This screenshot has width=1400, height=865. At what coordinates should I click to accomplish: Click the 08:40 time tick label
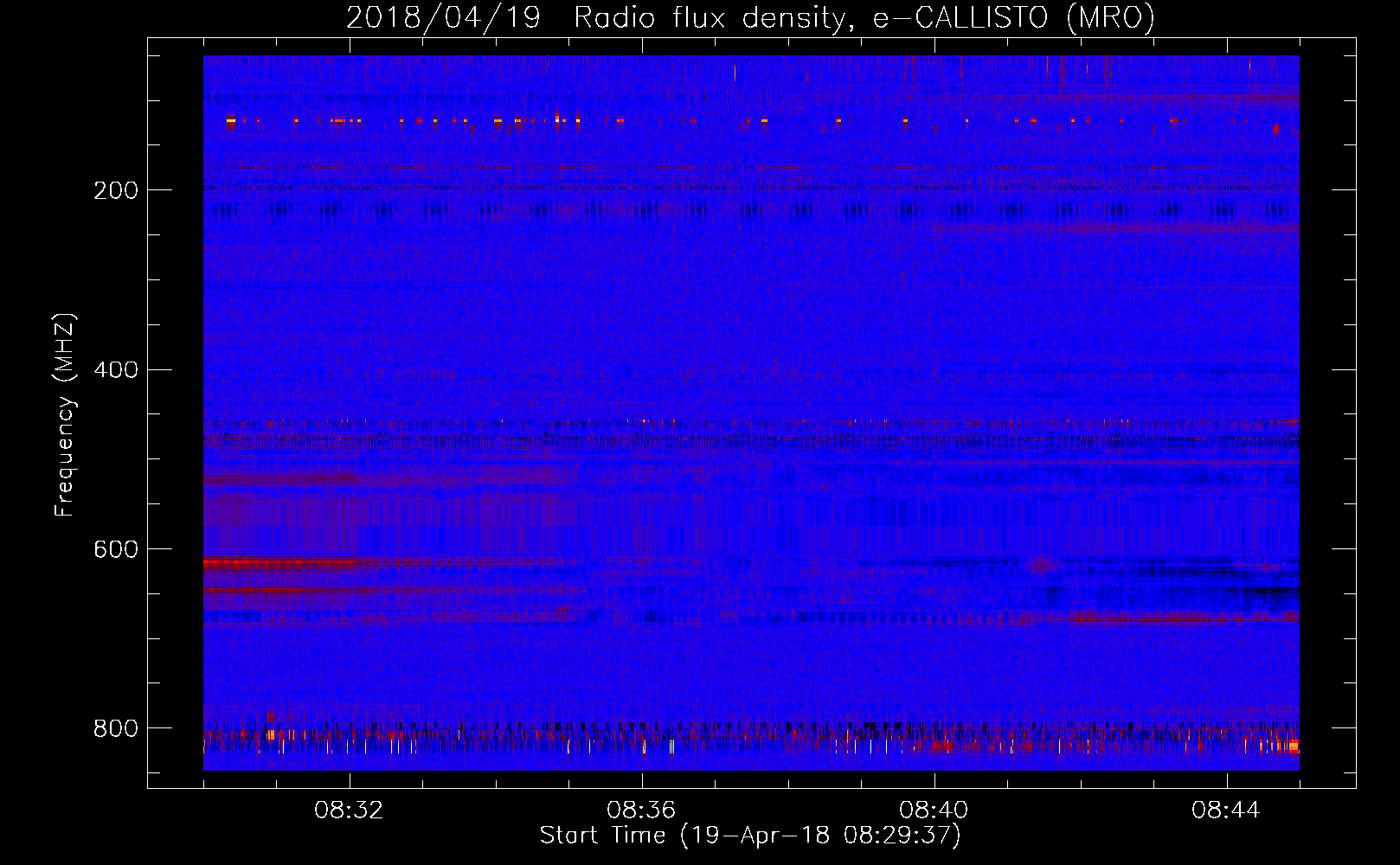coord(934,811)
